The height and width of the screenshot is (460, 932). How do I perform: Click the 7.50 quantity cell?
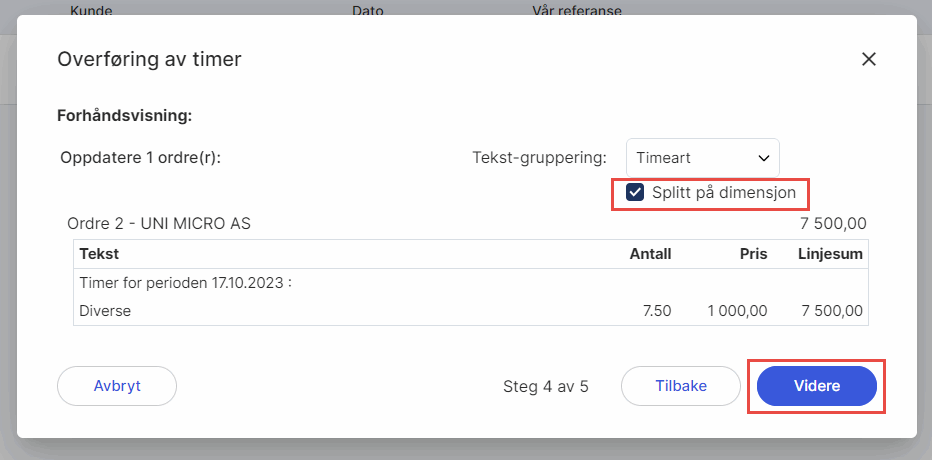[656, 311]
